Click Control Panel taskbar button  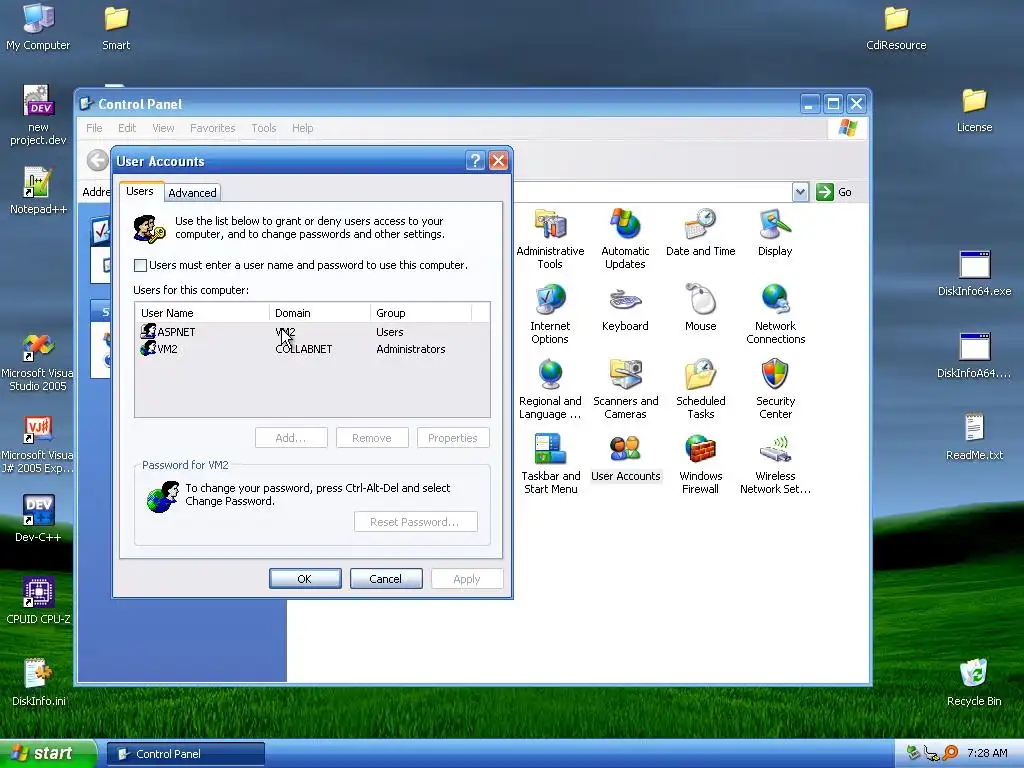pyautogui.click(x=186, y=754)
